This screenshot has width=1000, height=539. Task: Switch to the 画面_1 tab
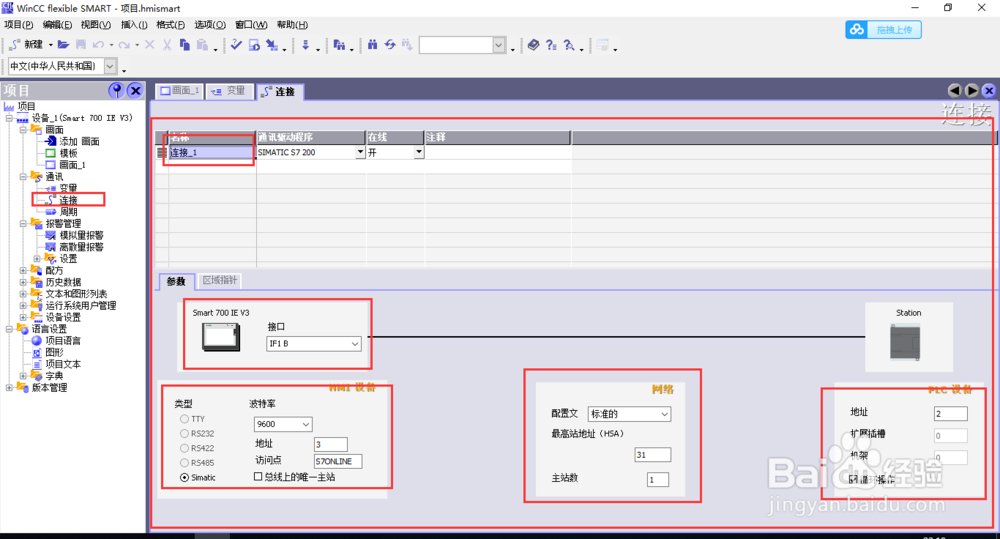(179, 91)
